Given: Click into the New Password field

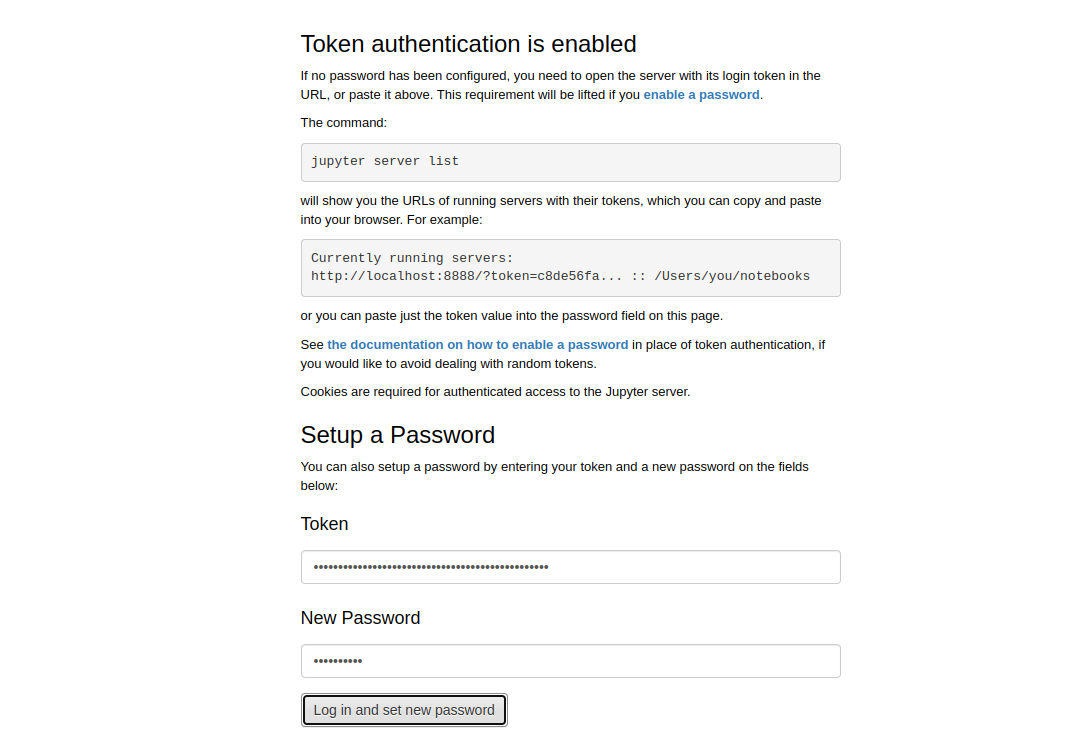Looking at the screenshot, I should (570, 661).
